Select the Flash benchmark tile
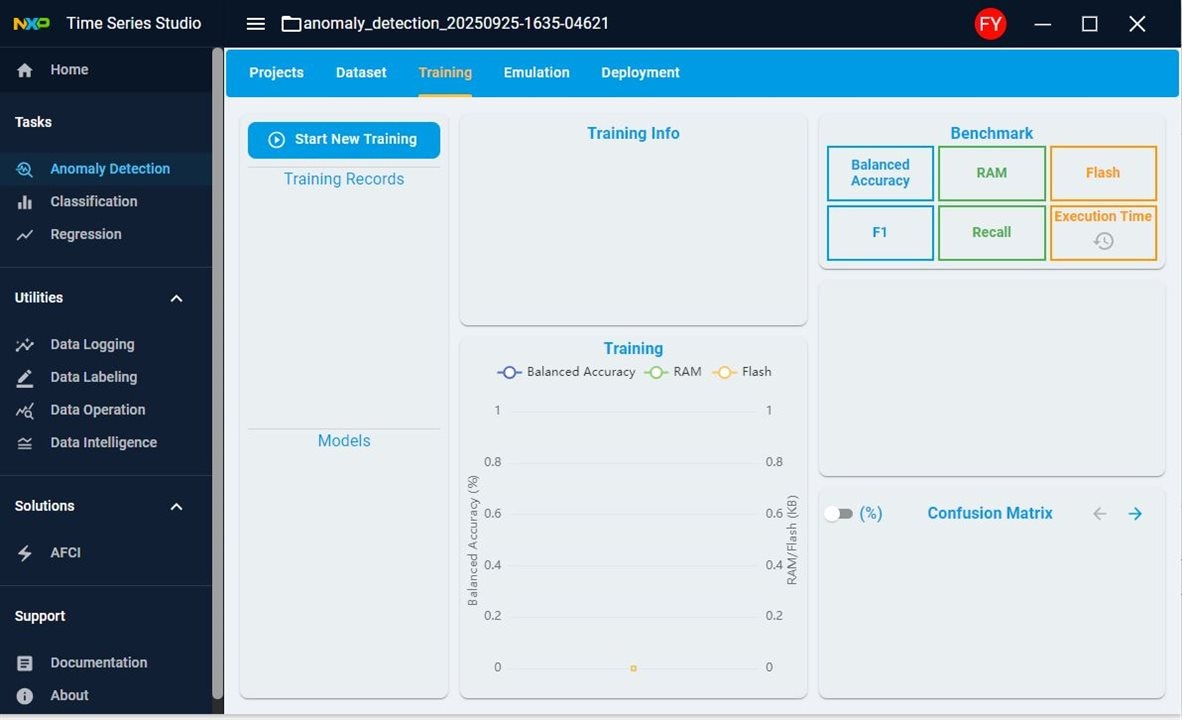Viewport: 1182px width, 720px height. coord(1103,173)
